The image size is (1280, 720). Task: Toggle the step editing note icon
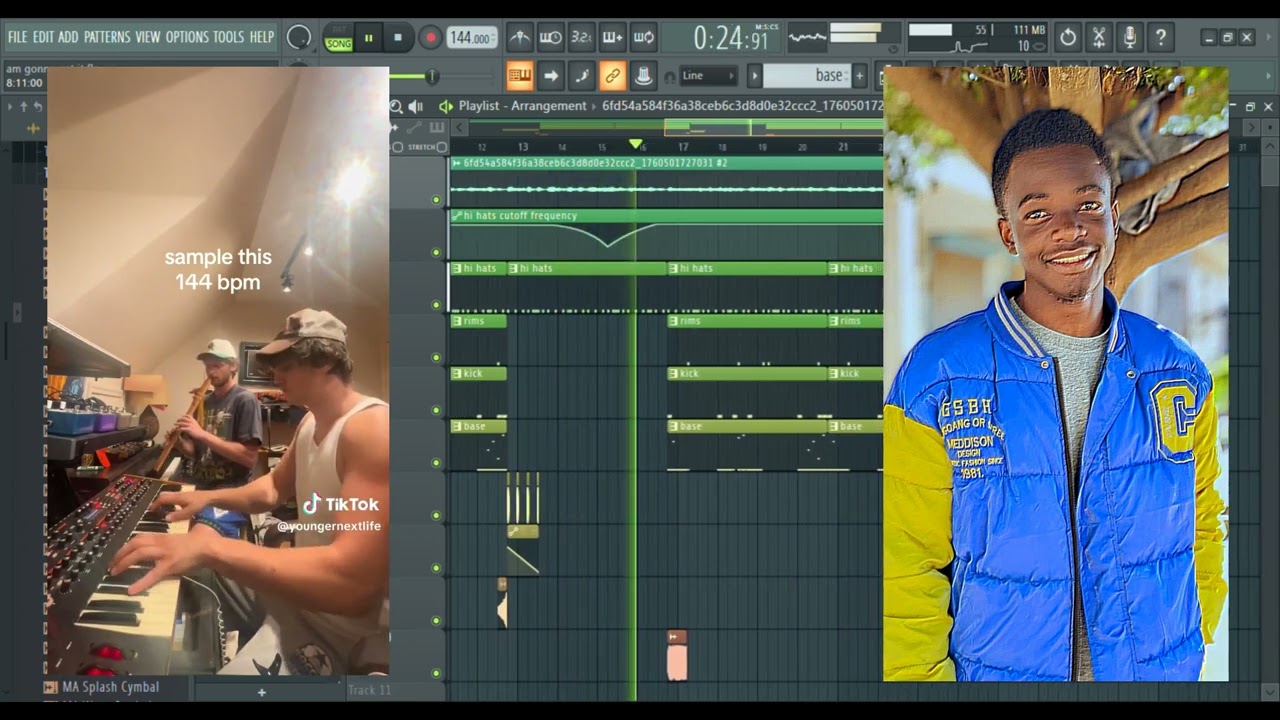point(581,75)
